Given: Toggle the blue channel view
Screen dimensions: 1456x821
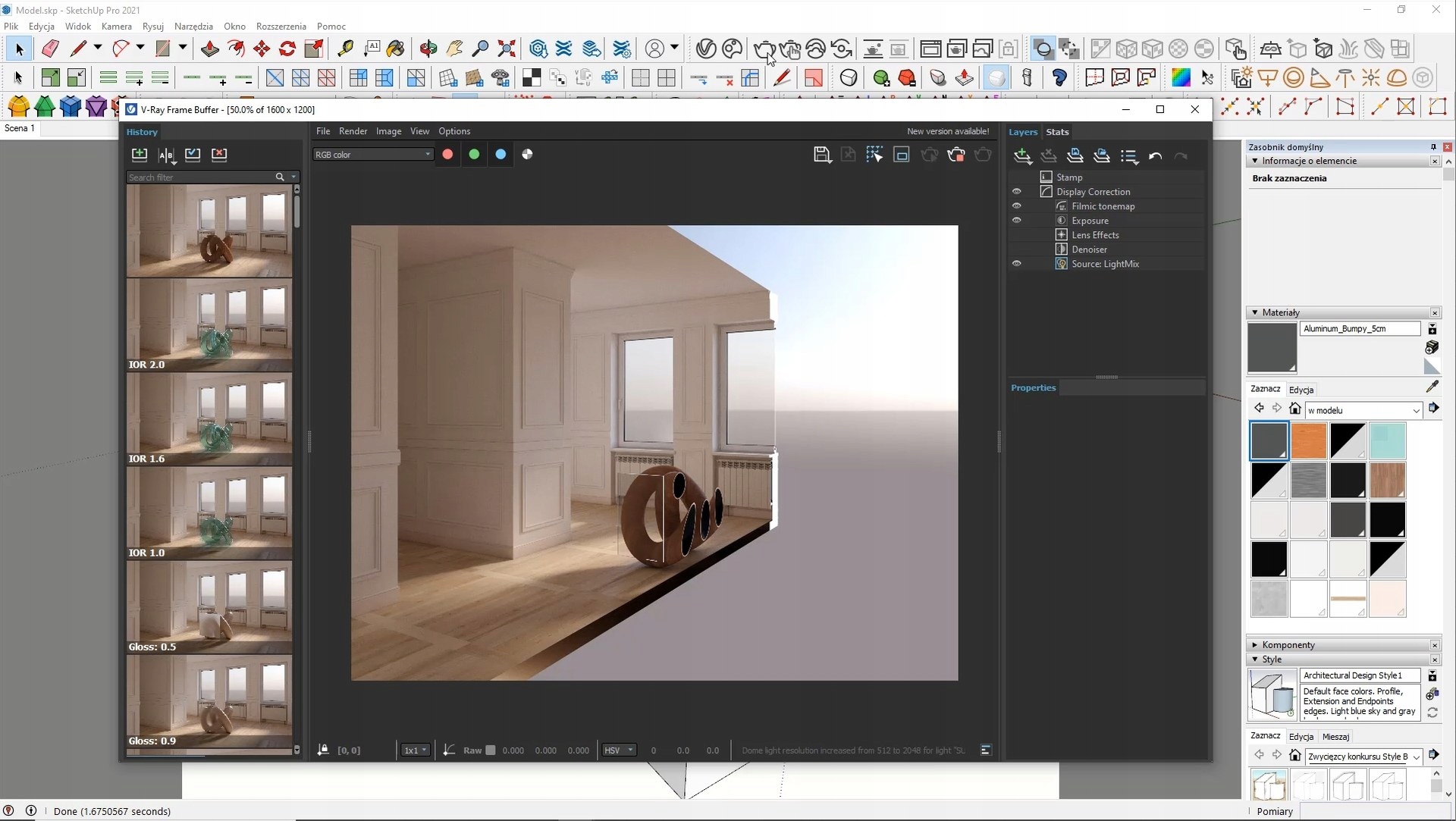Looking at the screenshot, I should click(500, 155).
